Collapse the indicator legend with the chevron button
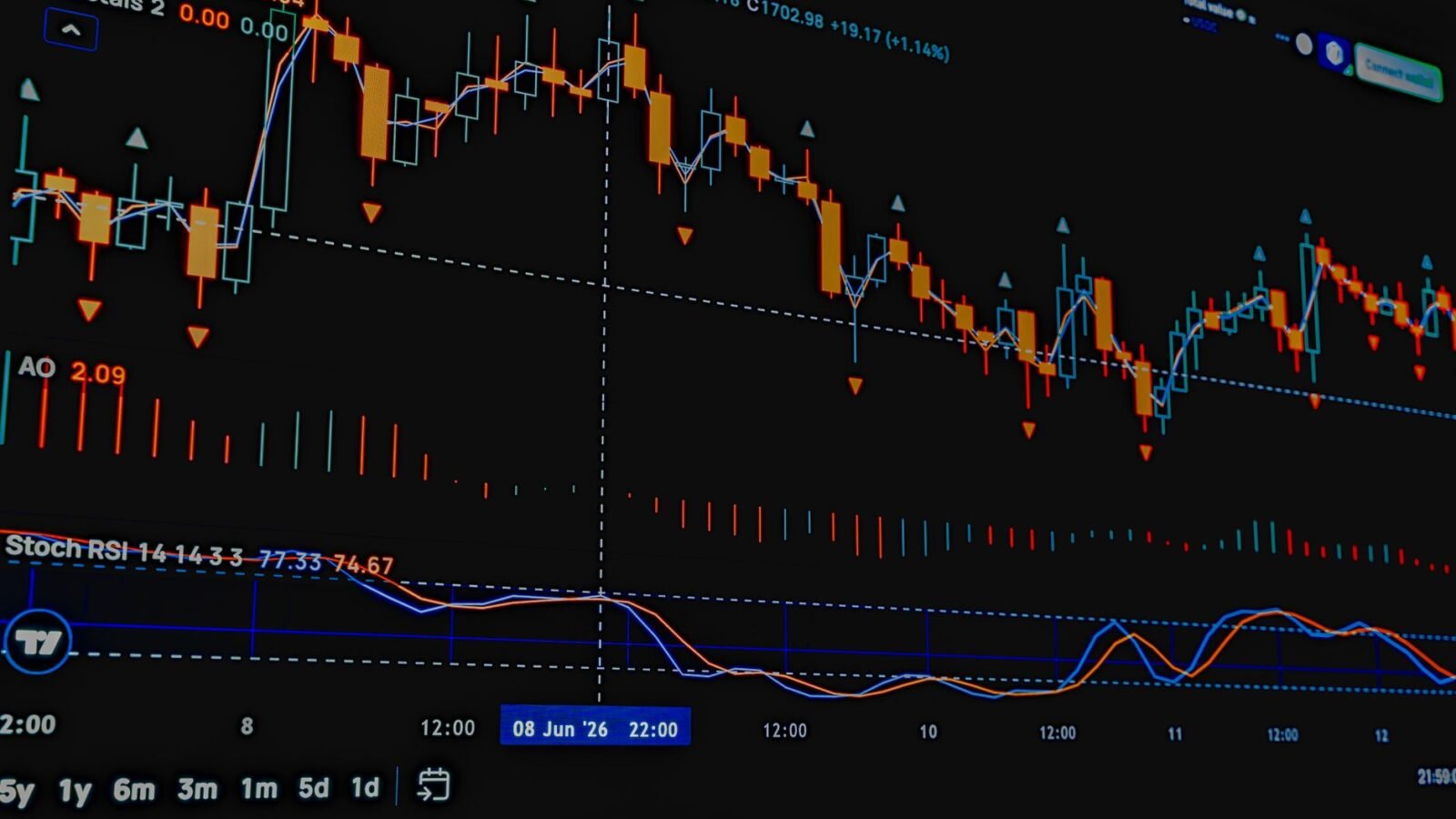 [x=70, y=29]
